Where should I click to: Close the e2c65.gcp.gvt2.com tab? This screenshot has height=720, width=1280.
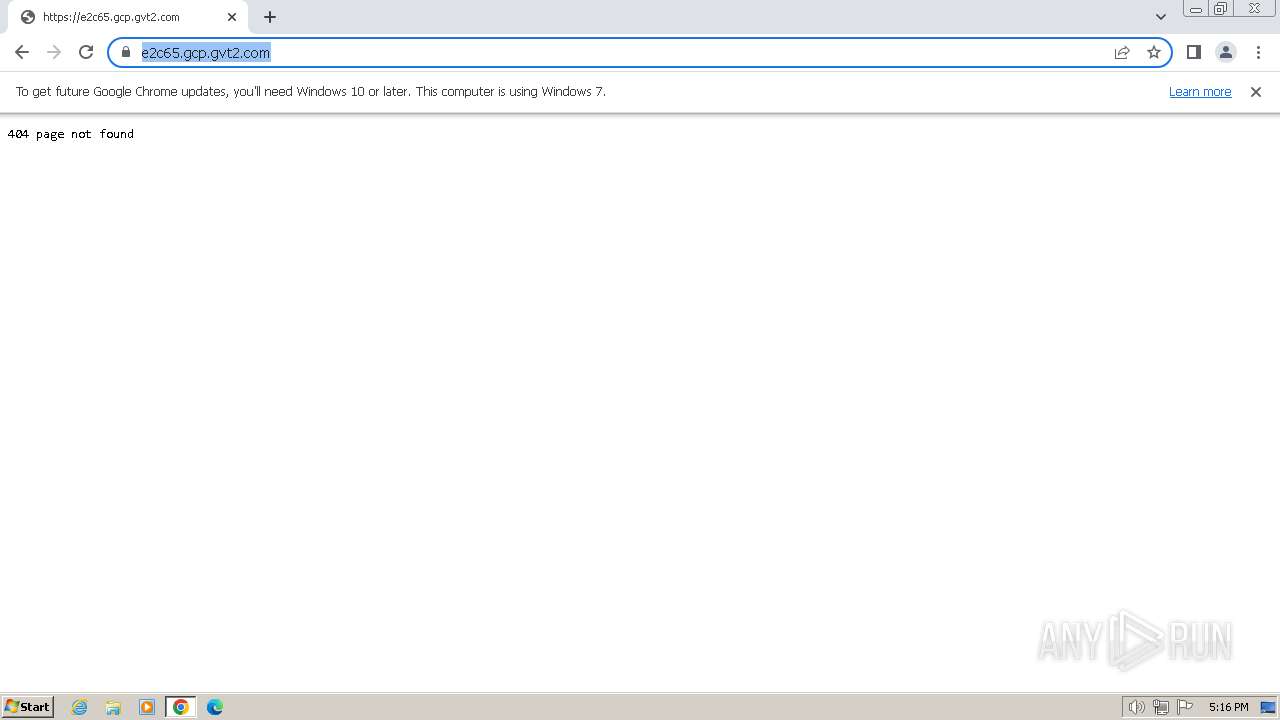point(232,17)
